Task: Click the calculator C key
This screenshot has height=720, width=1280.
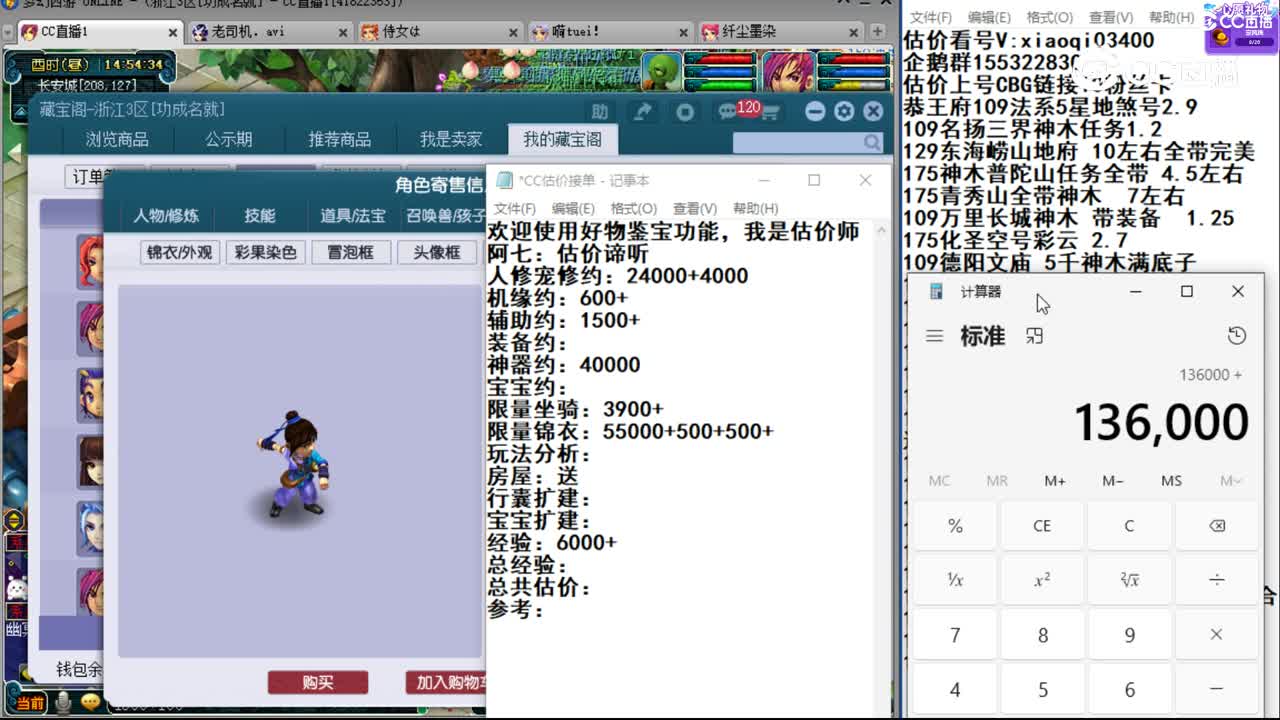Action: coord(1129,526)
